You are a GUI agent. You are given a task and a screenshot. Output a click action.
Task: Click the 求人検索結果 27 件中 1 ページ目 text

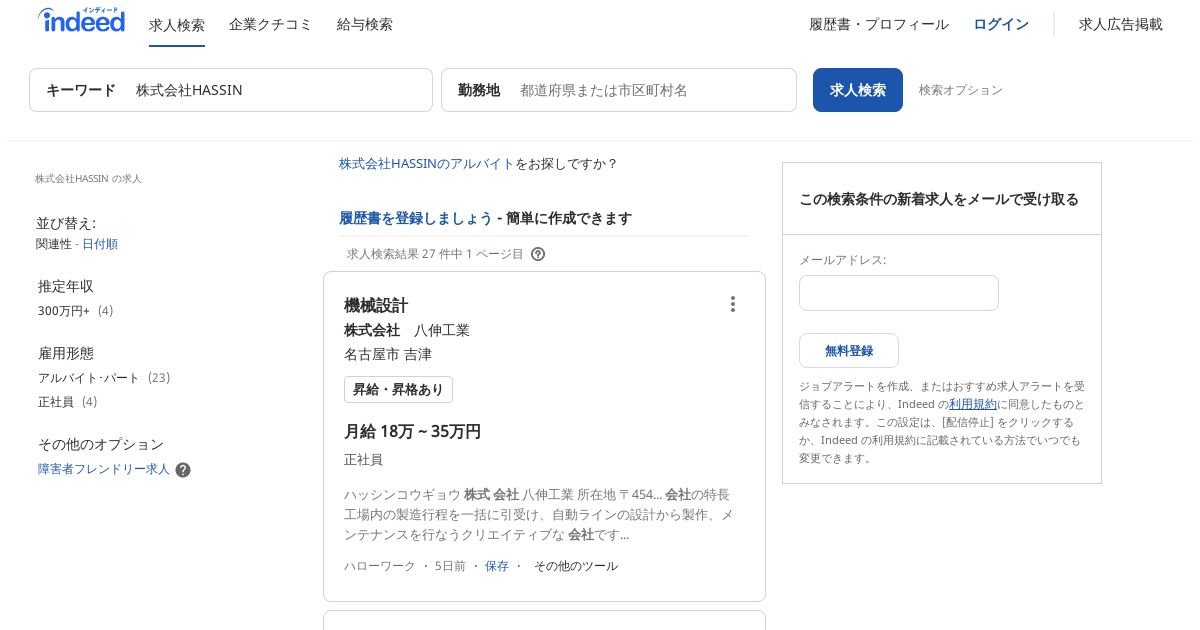[435, 254]
